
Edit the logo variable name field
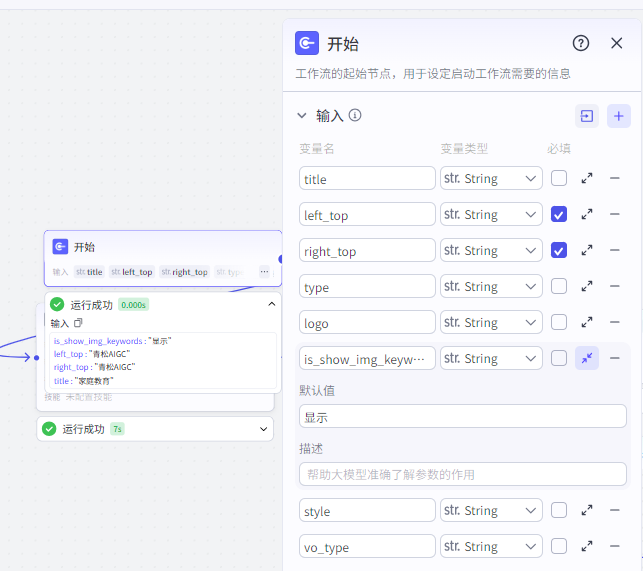click(x=367, y=322)
